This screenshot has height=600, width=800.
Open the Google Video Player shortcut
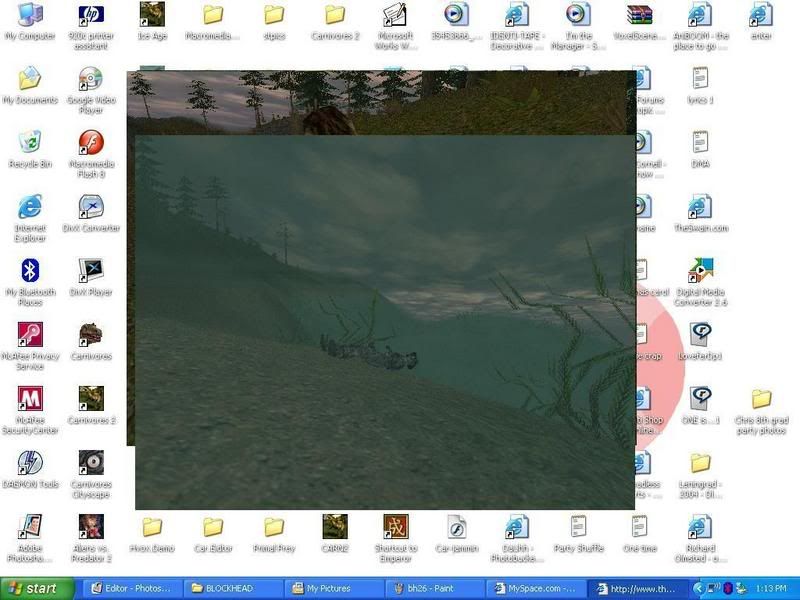tap(91, 79)
